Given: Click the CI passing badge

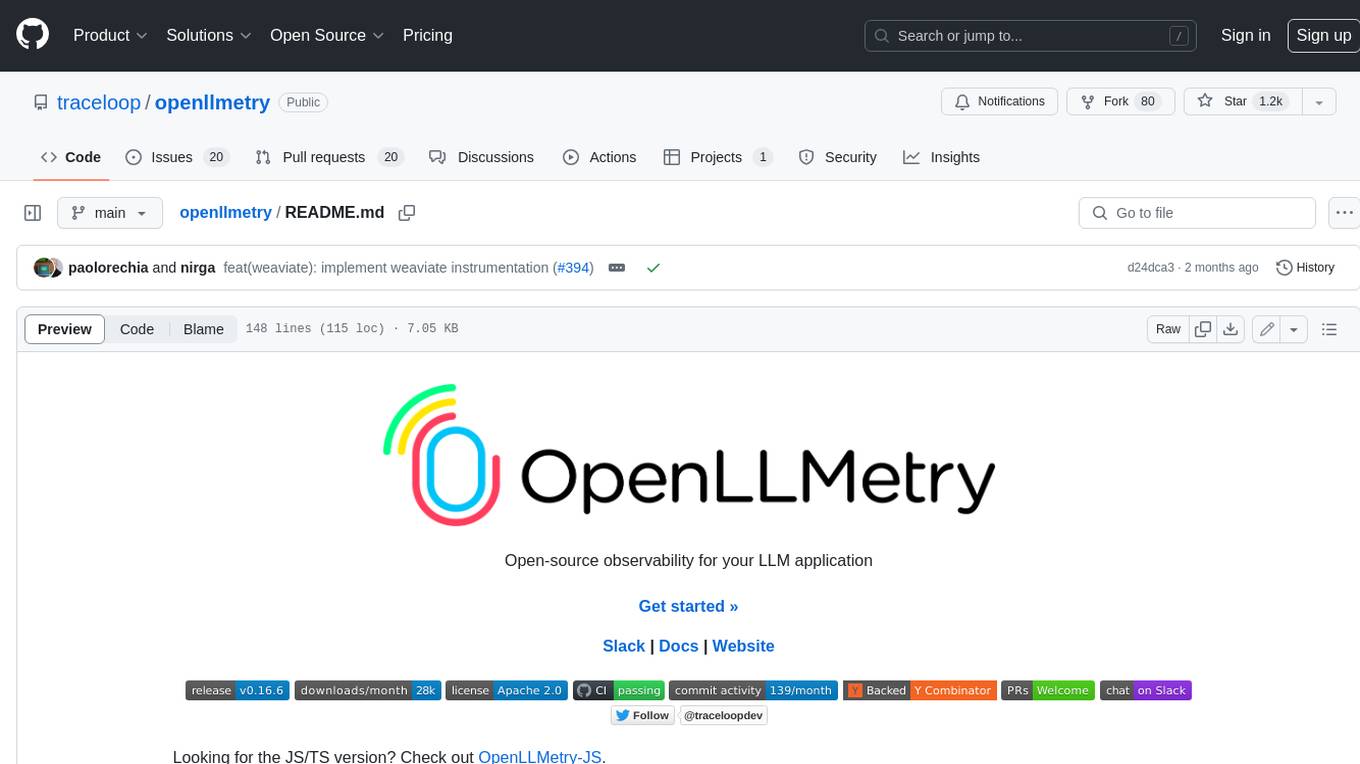Looking at the screenshot, I should (618, 690).
